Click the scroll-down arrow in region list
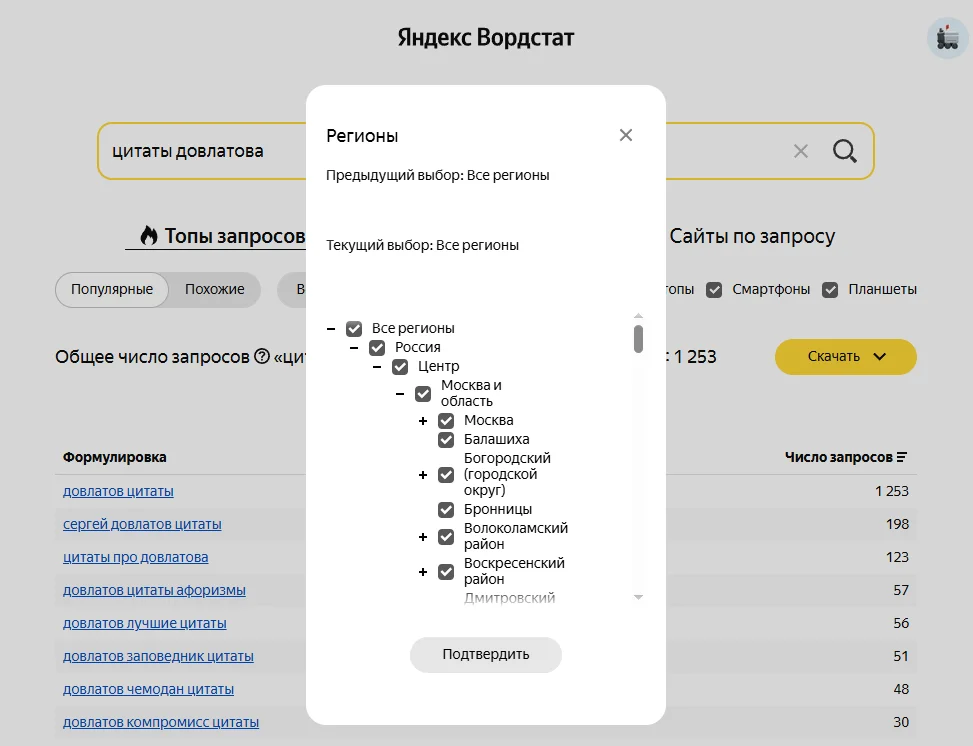Screen dimensions: 973x746 click(x=638, y=597)
